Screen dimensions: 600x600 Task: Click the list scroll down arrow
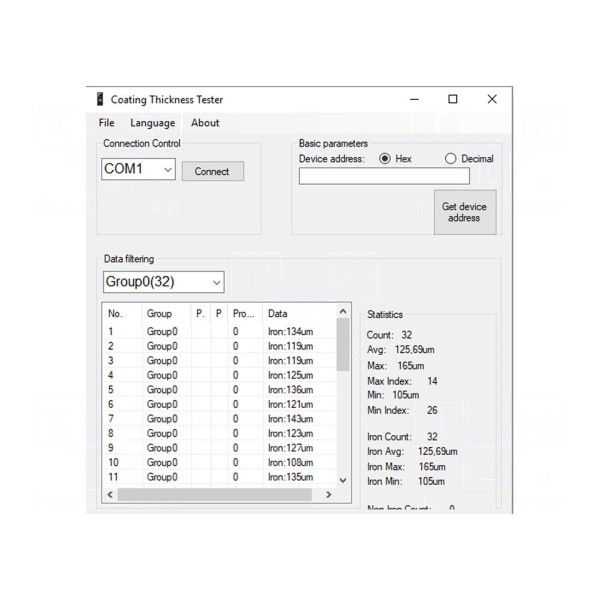click(343, 480)
